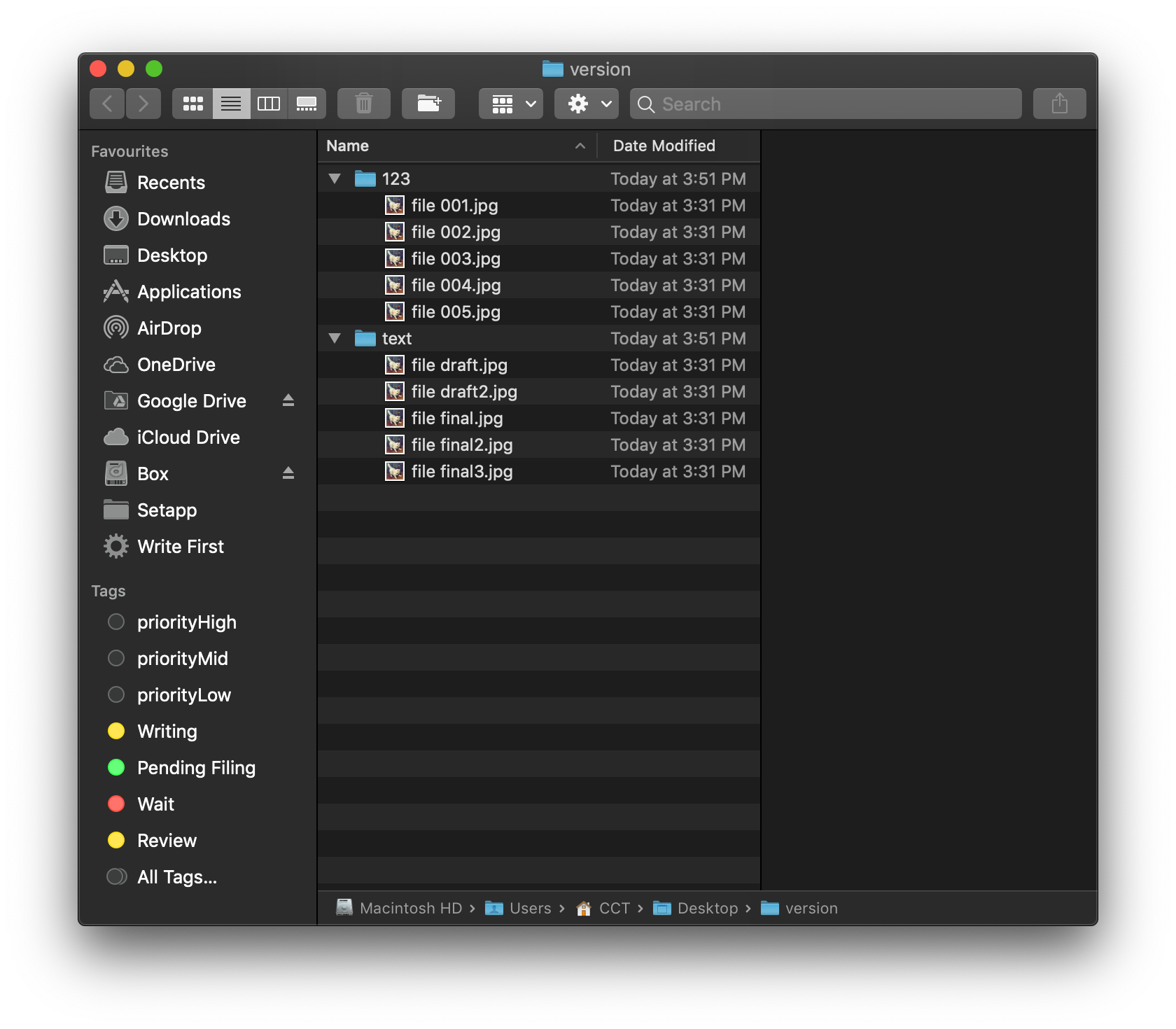Open the Share menu via the share icon

coord(1059,103)
